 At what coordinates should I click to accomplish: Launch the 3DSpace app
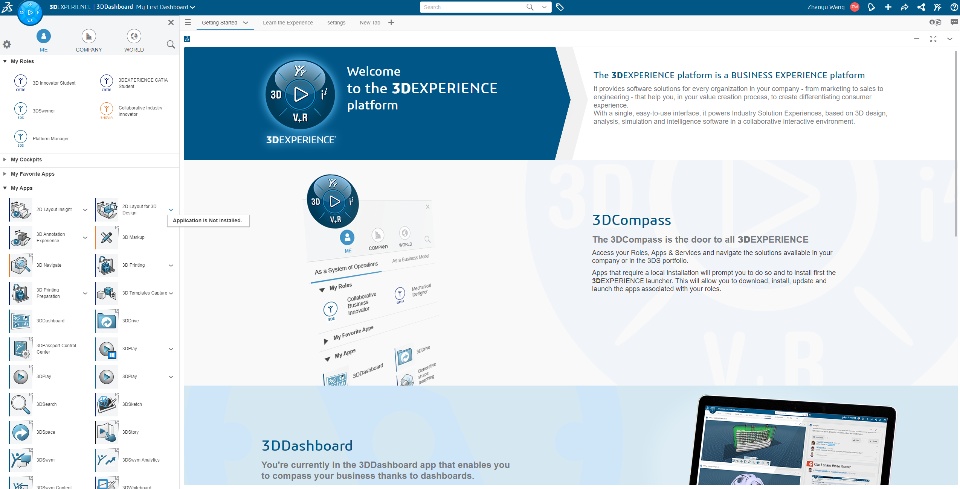point(20,432)
